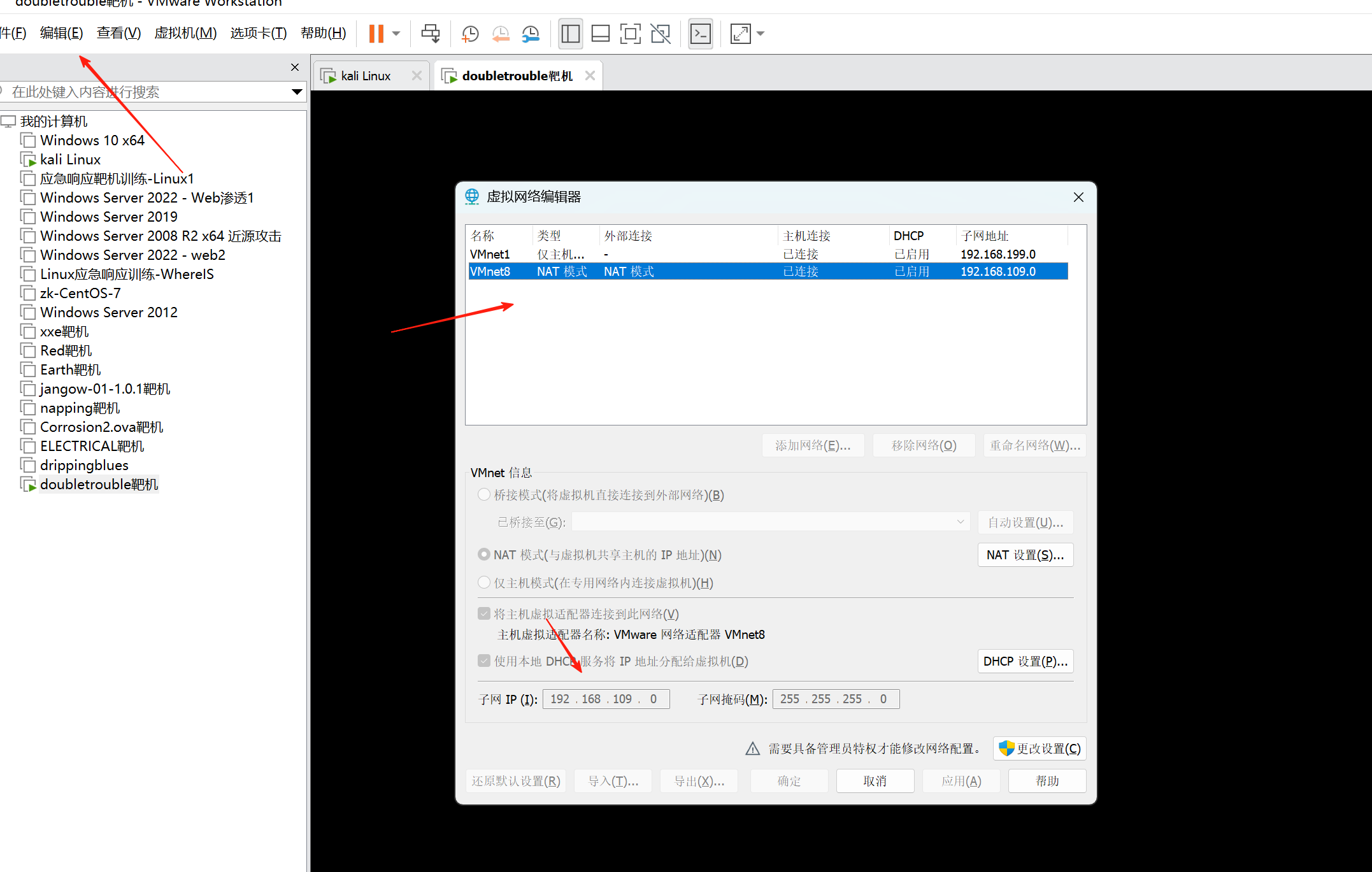The height and width of the screenshot is (872, 1372).
Task: Select Windows Server 2012 VM
Action: pyautogui.click(x=109, y=312)
